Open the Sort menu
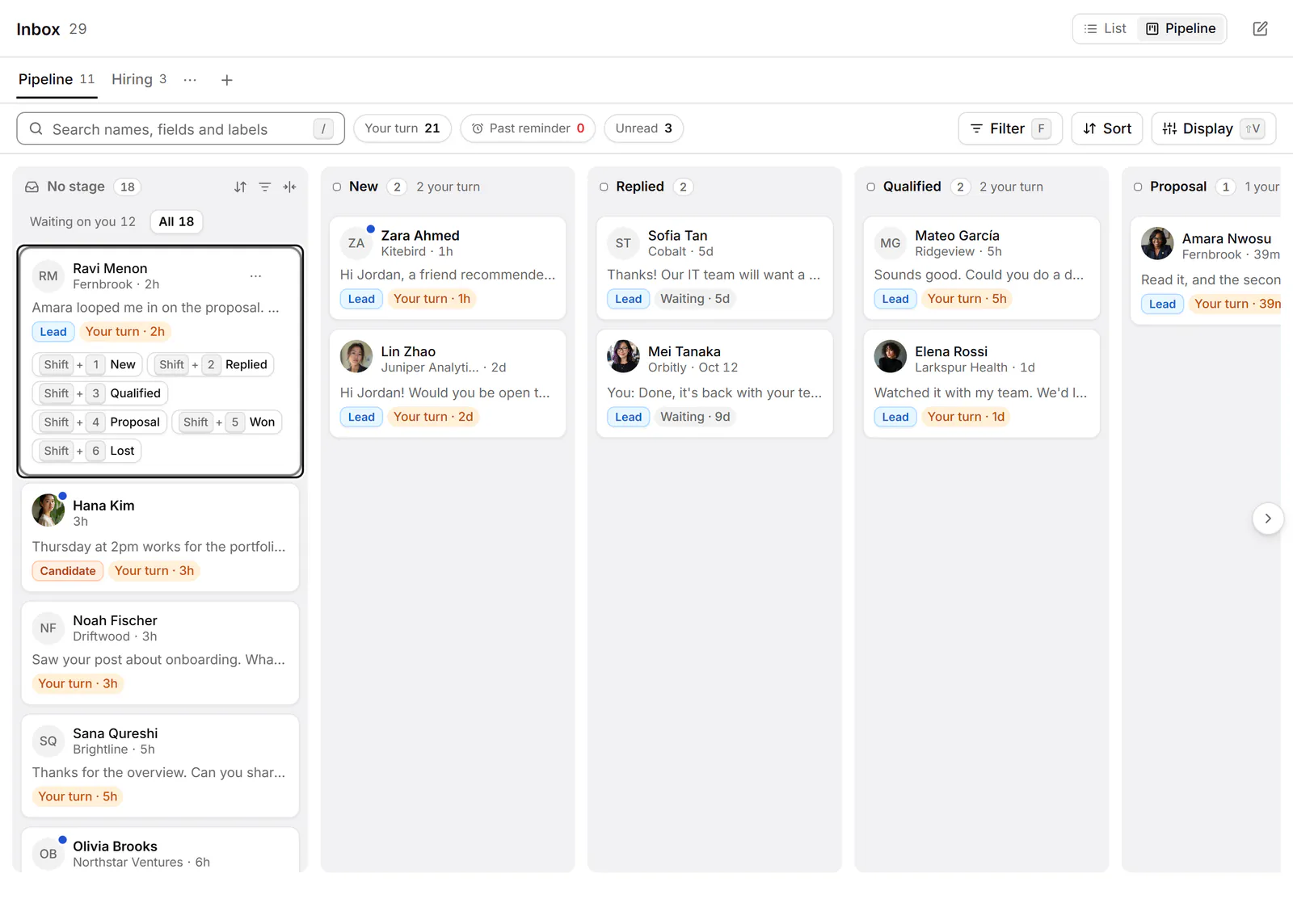Image resolution: width=1293 pixels, height=924 pixels. point(1107,128)
